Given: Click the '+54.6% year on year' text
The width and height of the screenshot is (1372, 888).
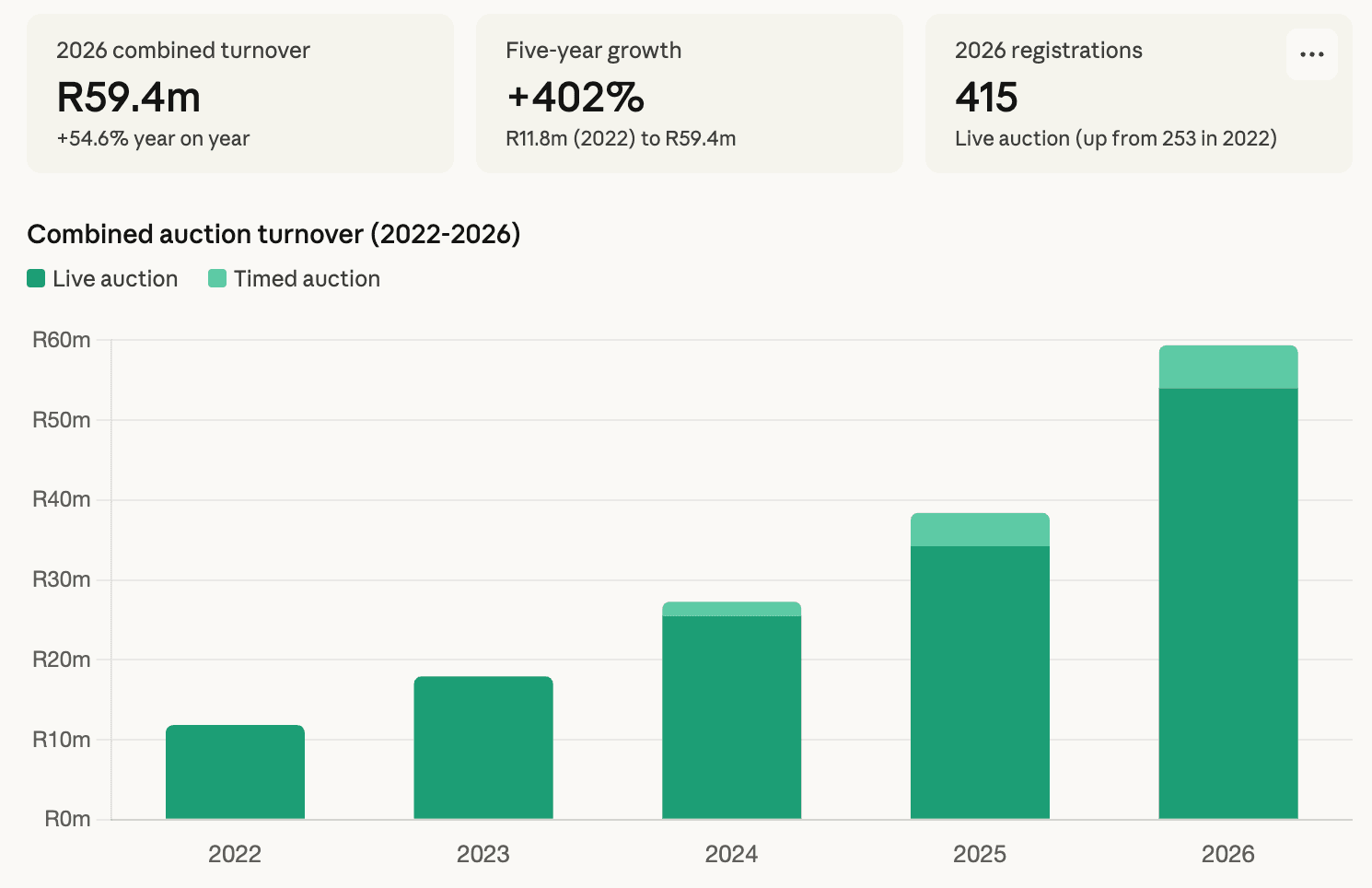Looking at the screenshot, I should tap(153, 138).
